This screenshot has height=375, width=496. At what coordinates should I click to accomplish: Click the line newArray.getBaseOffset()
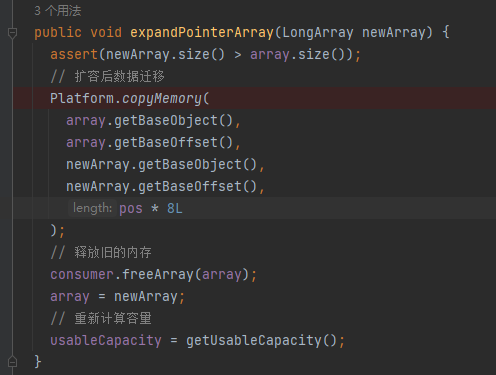click(x=165, y=186)
